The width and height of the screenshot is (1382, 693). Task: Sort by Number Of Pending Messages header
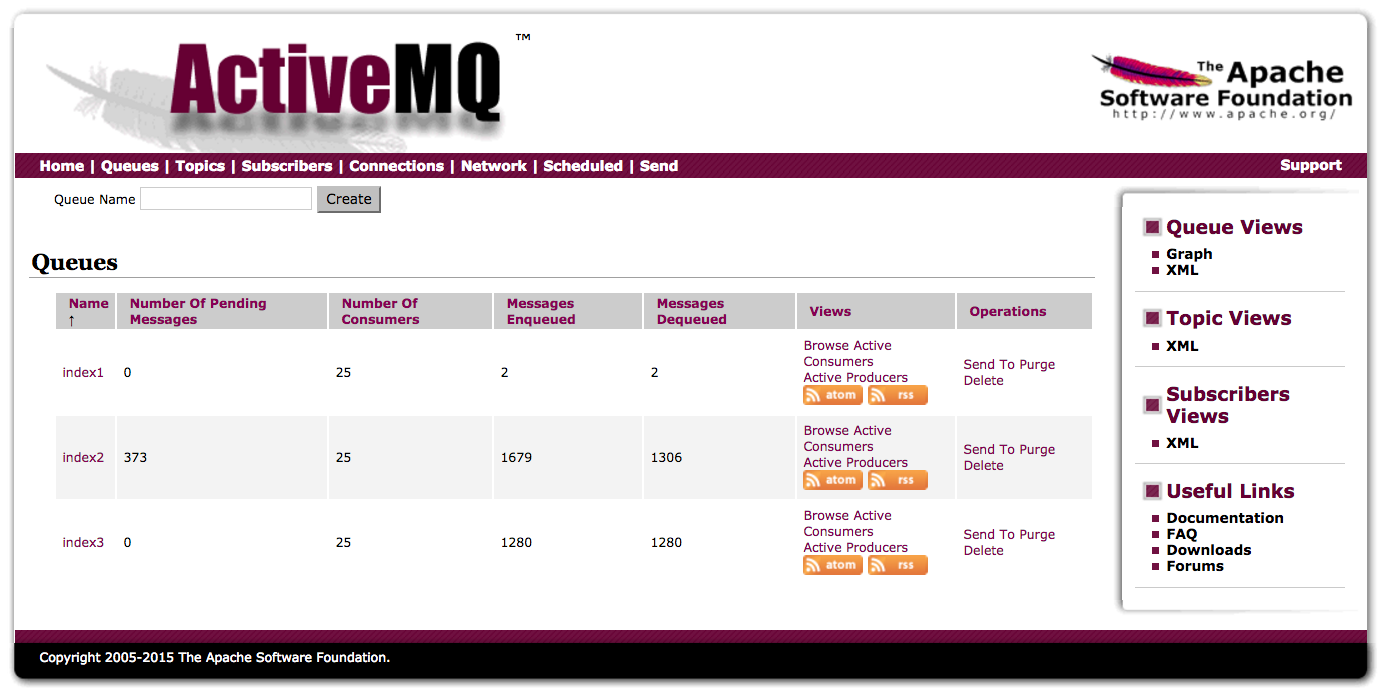pos(198,311)
